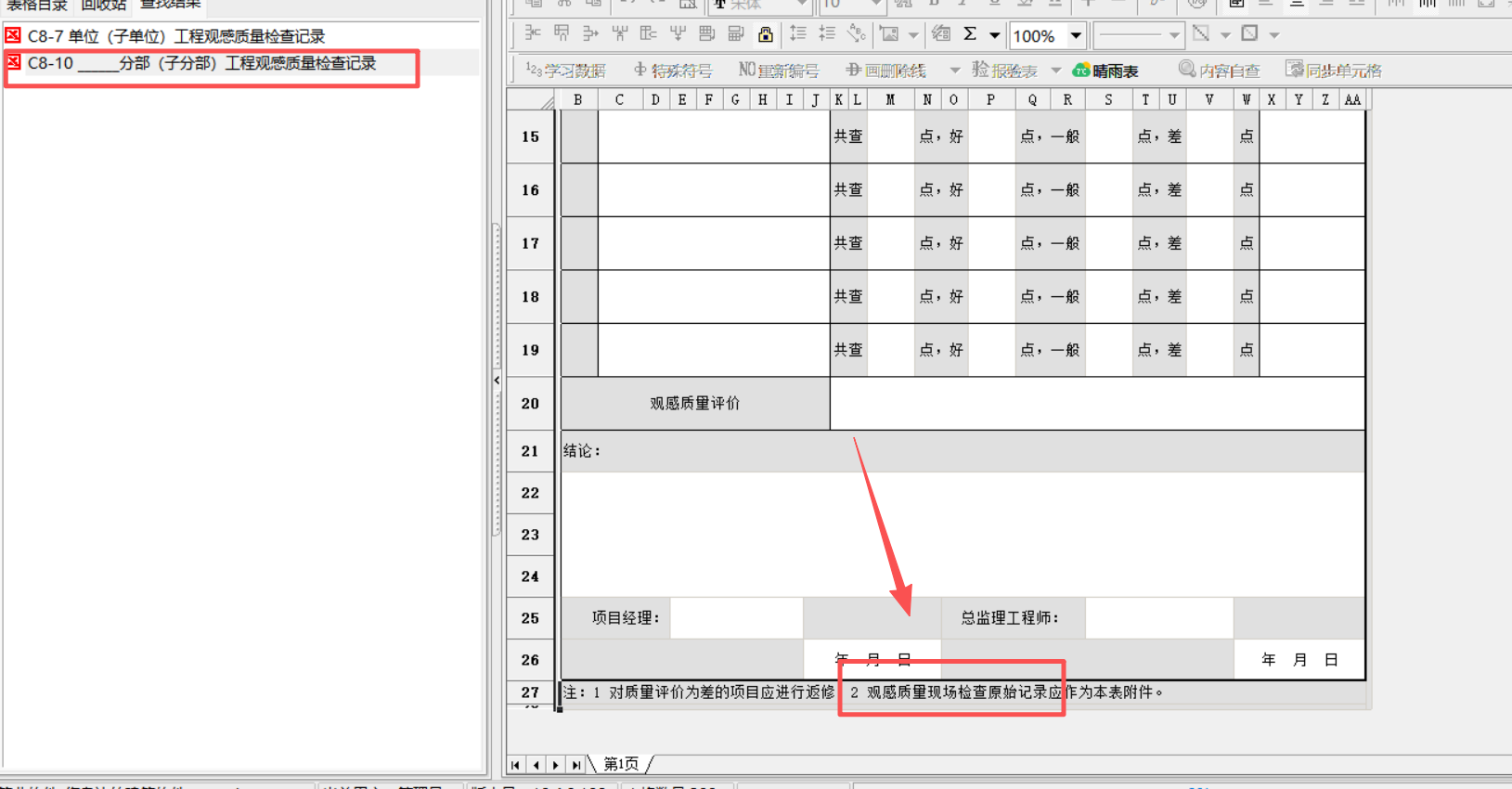This screenshot has height=789, width=1512.
Task: Click the second row spacing icon
Action: [x=827, y=34]
